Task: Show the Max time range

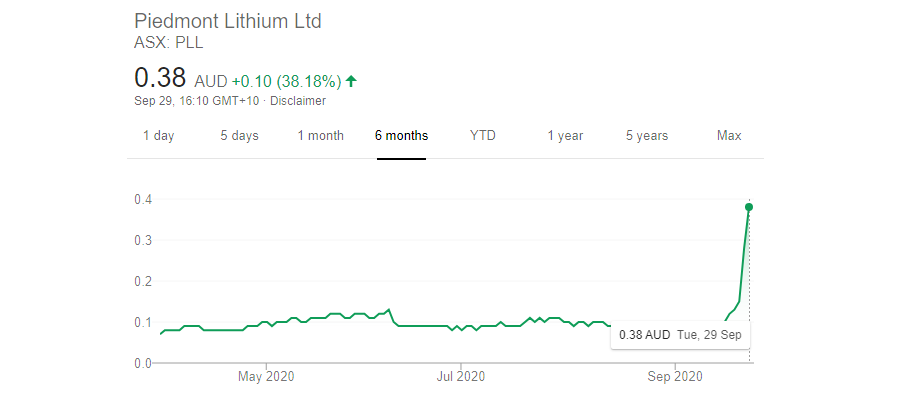Action: [x=729, y=136]
